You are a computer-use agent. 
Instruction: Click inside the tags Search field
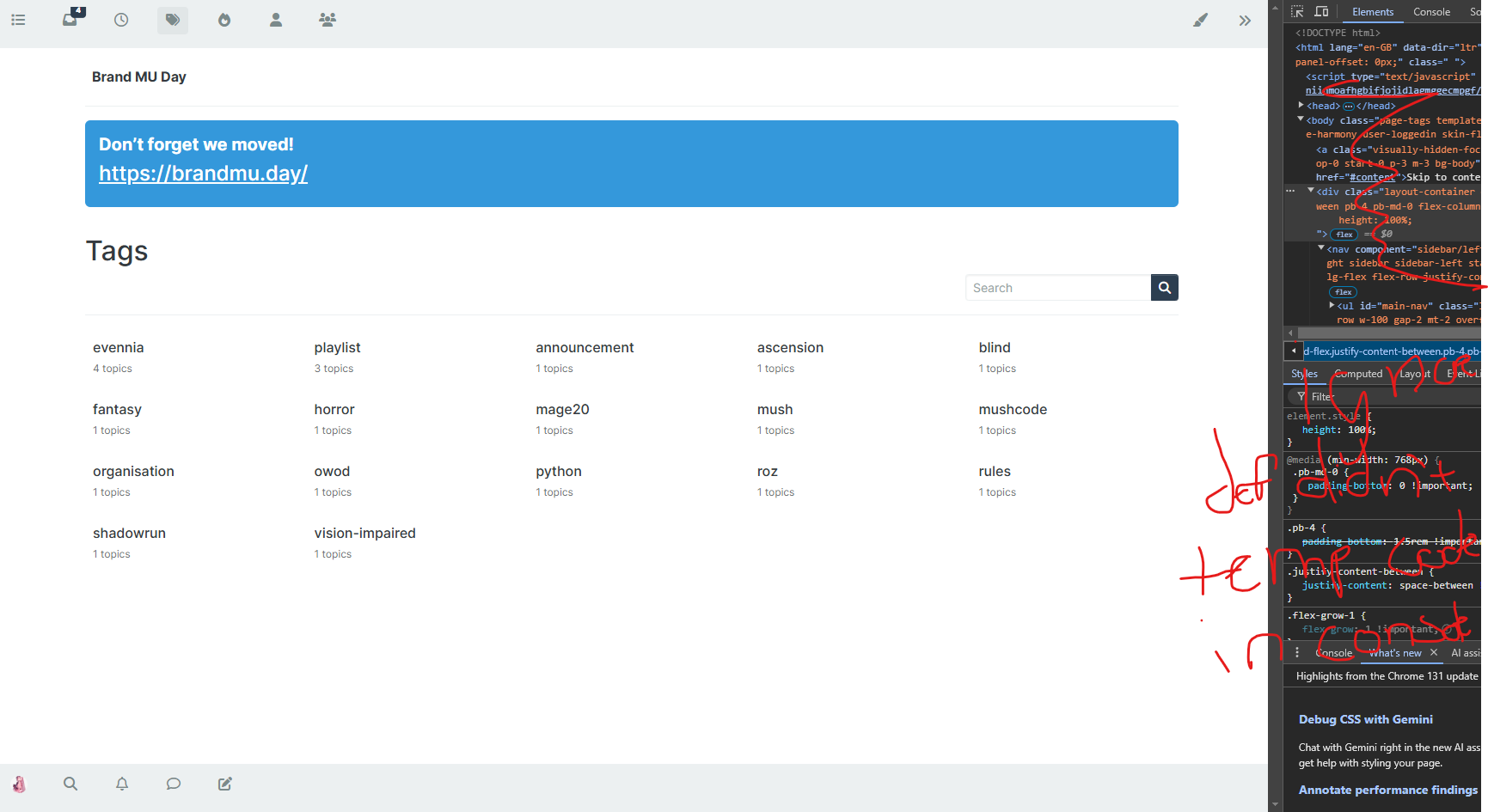1057,287
